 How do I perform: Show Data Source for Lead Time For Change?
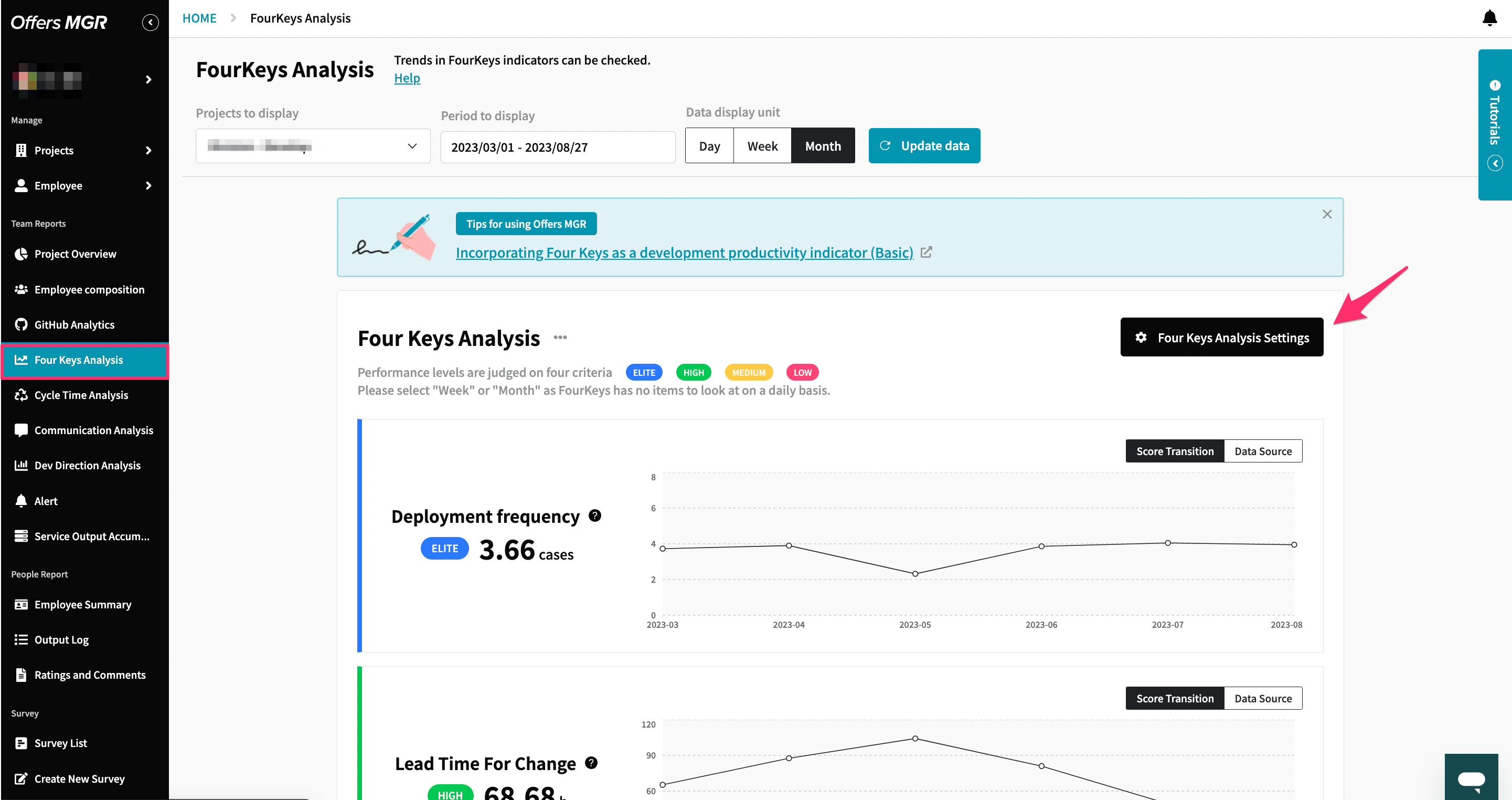[1263, 698]
